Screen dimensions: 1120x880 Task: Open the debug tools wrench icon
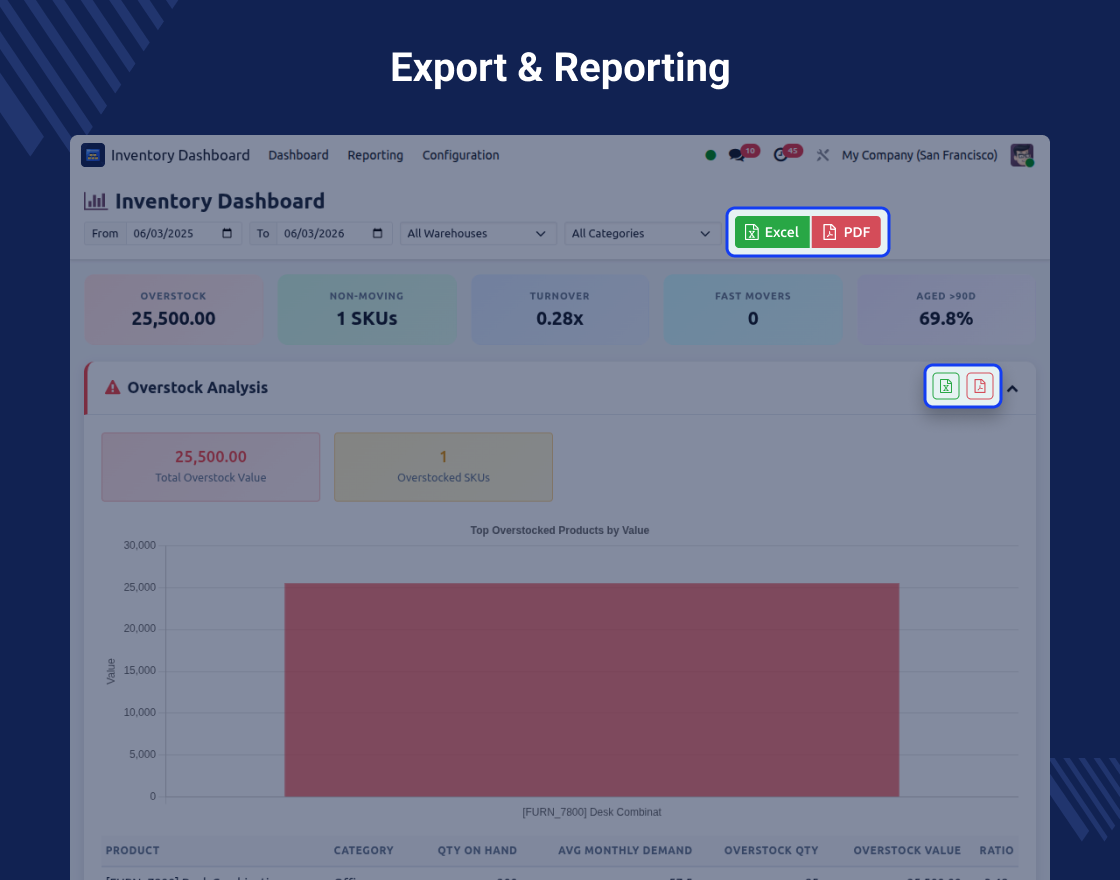tap(823, 155)
